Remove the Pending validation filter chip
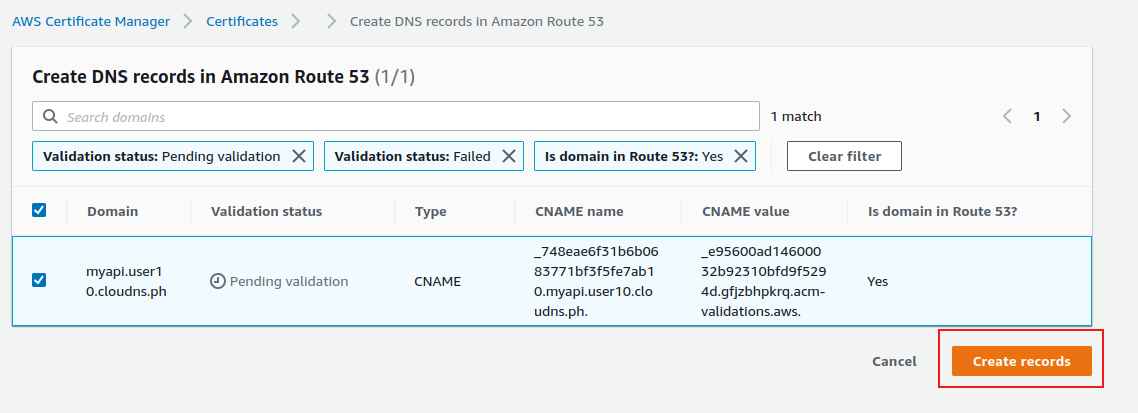The width and height of the screenshot is (1138, 413). [x=298, y=156]
